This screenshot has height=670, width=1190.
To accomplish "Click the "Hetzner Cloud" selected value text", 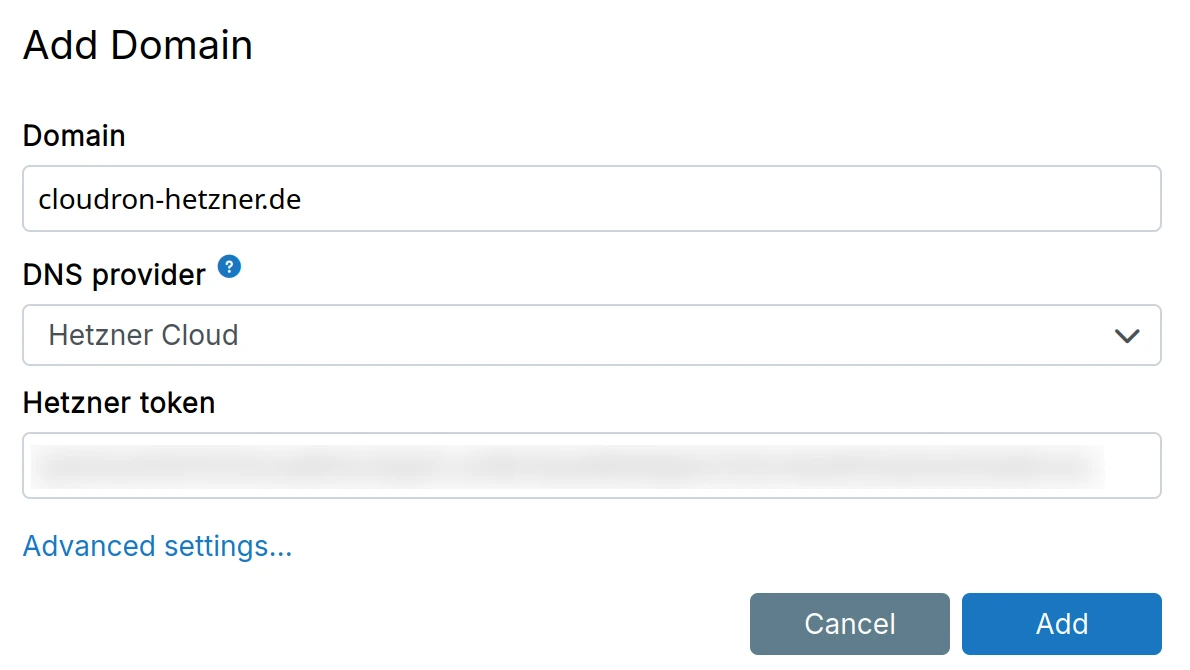I will 143,335.
